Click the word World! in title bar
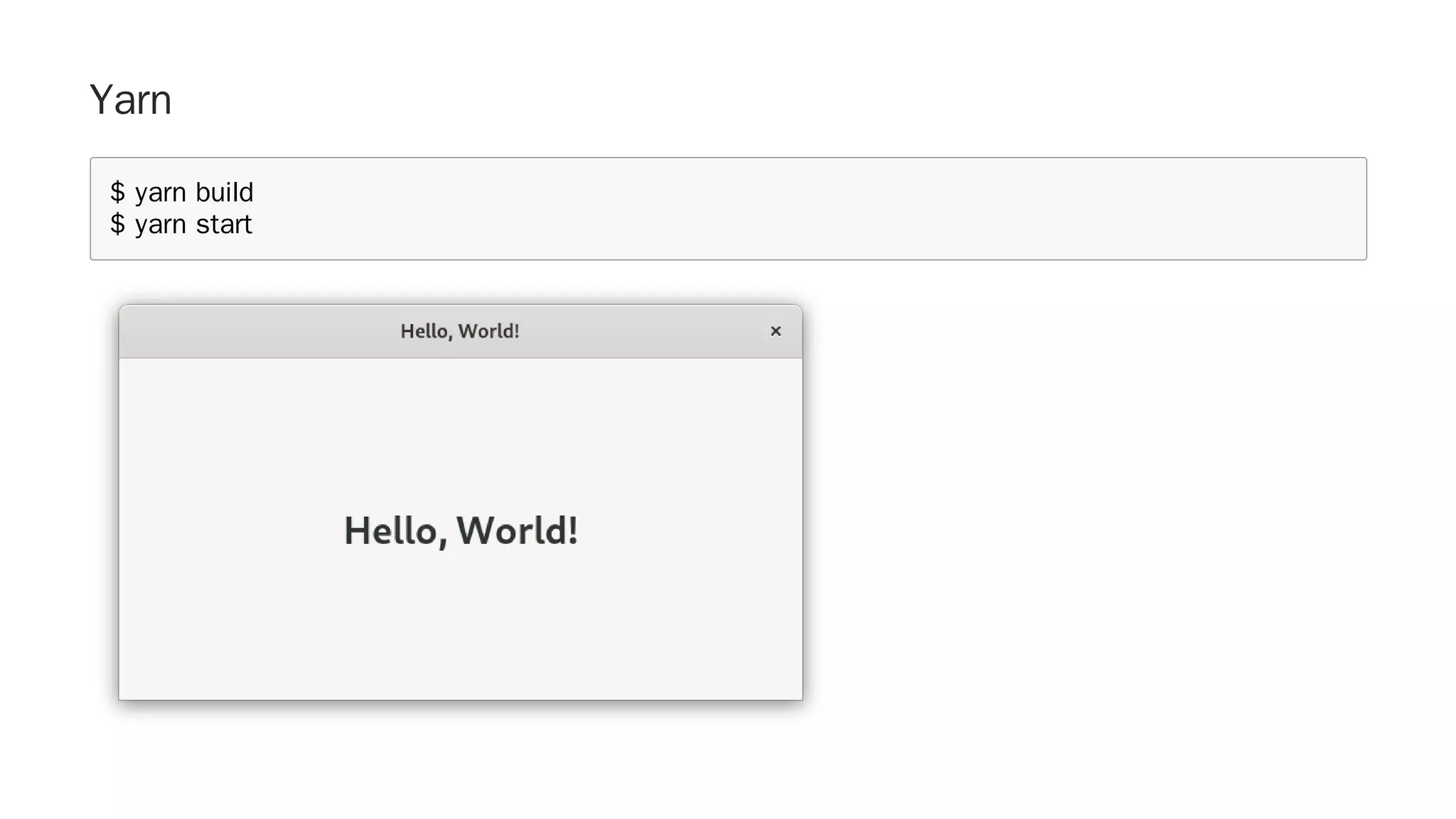The height and width of the screenshot is (819, 1456). point(489,331)
